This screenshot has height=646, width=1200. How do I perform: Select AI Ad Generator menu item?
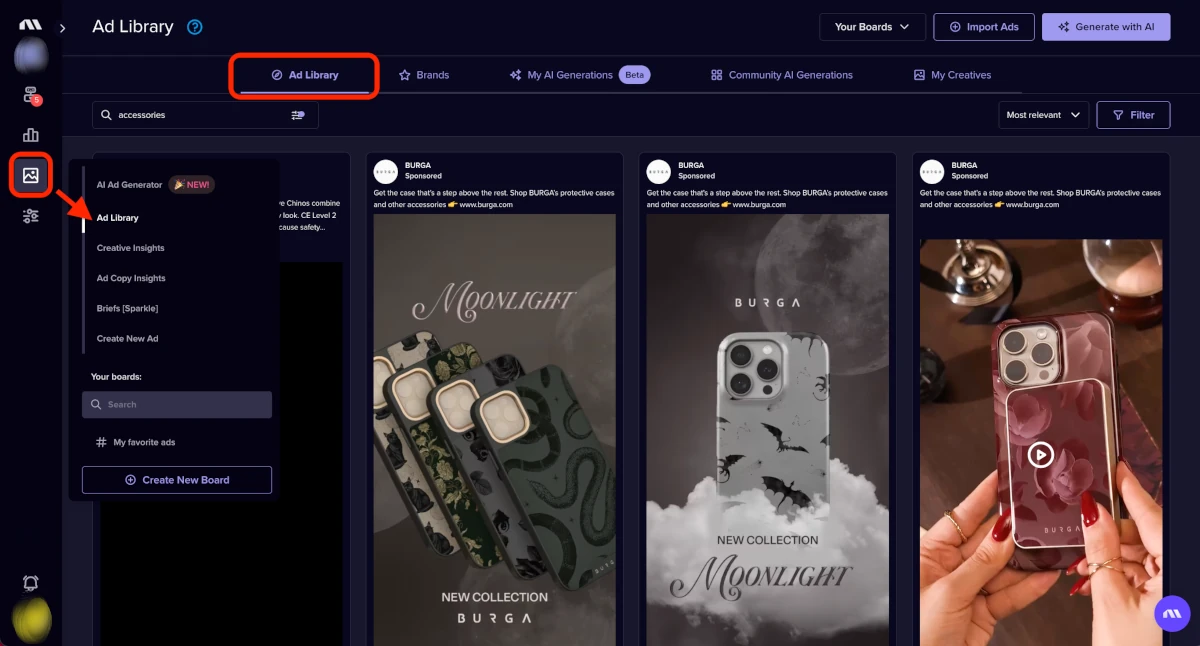click(129, 185)
